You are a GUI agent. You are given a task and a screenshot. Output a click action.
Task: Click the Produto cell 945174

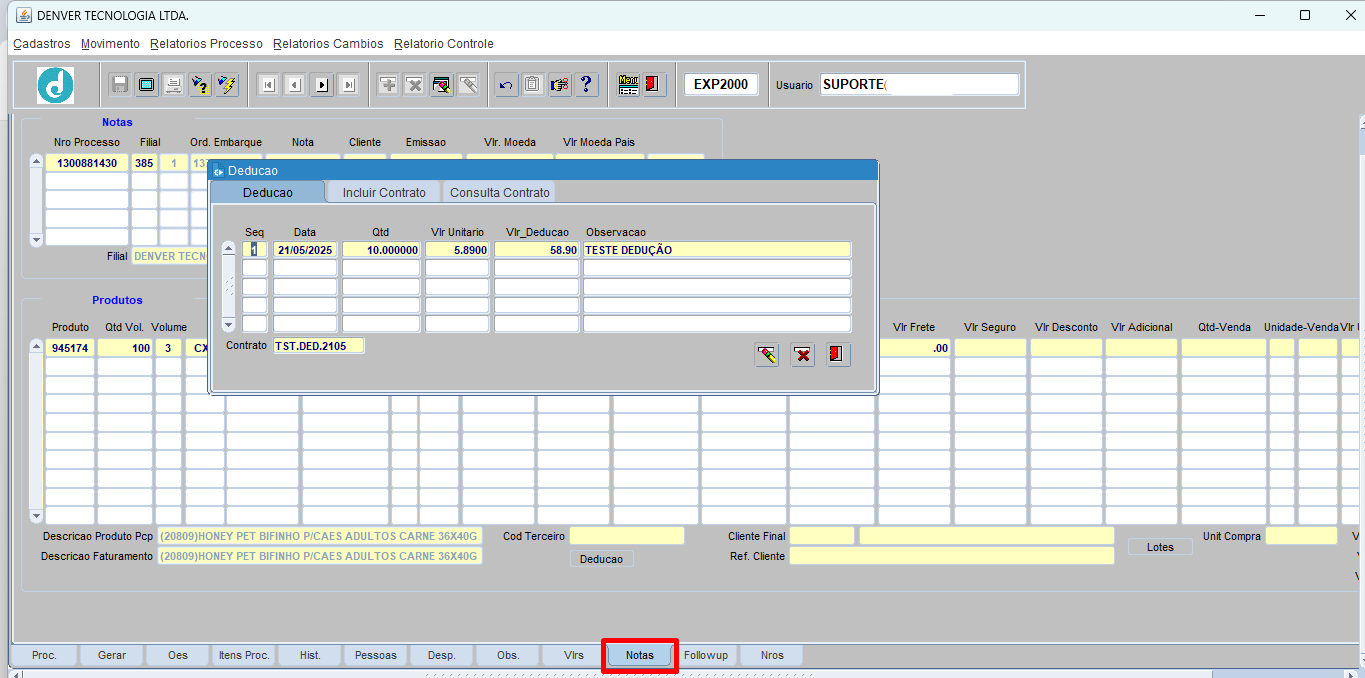coord(70,348)
